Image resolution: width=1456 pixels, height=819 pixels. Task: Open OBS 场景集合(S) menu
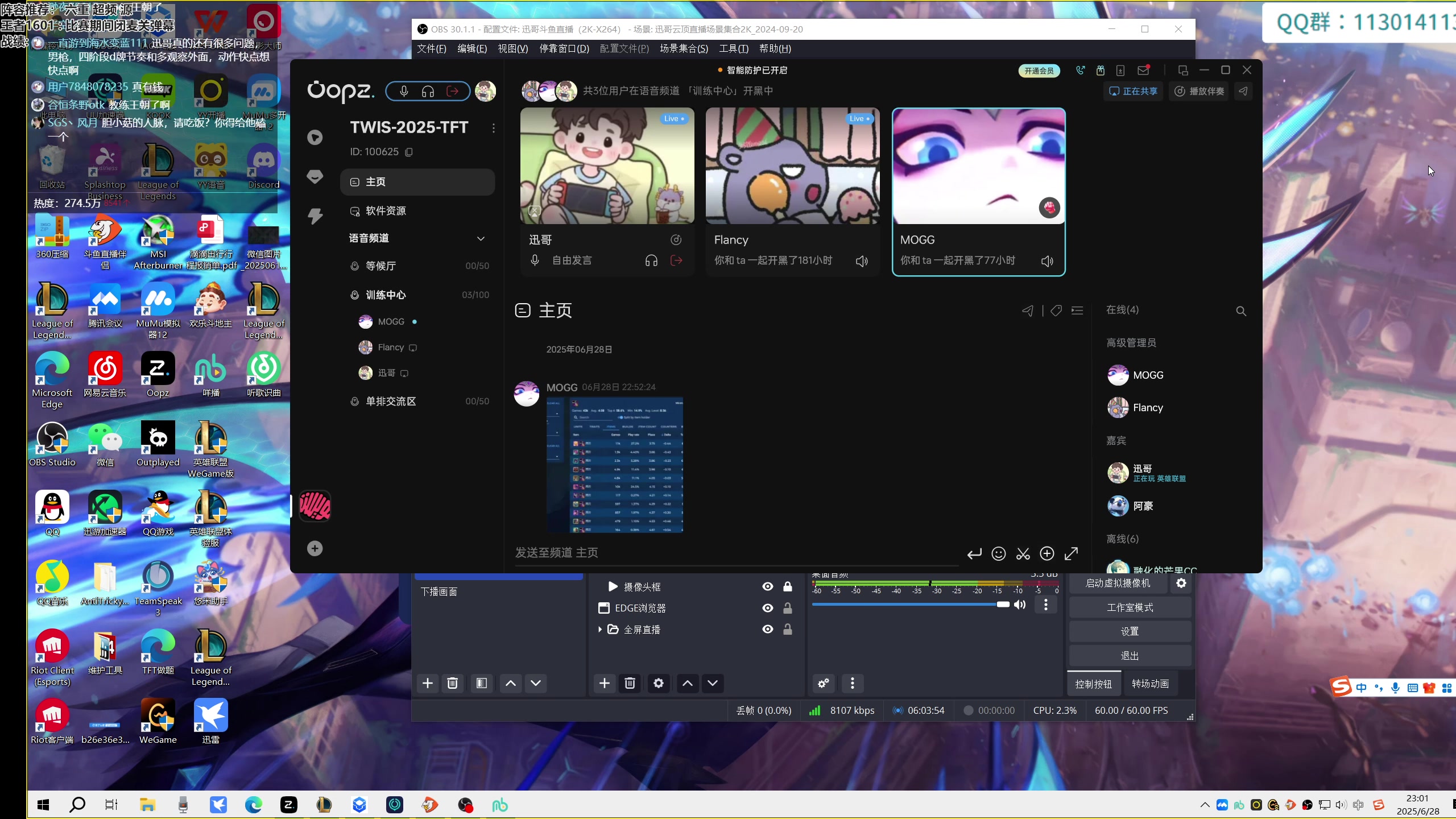(684, 49)
